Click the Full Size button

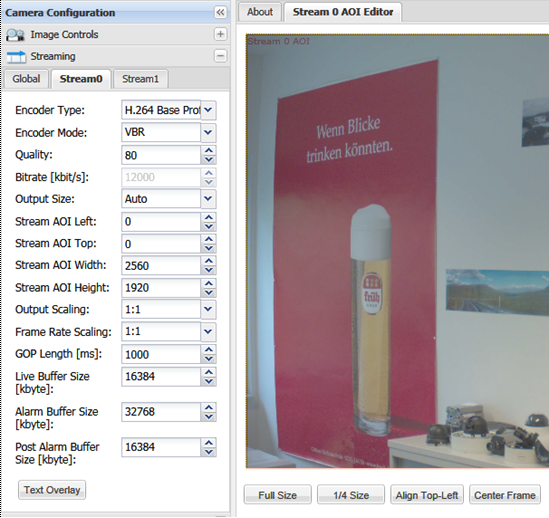click(x=278, y=495)
